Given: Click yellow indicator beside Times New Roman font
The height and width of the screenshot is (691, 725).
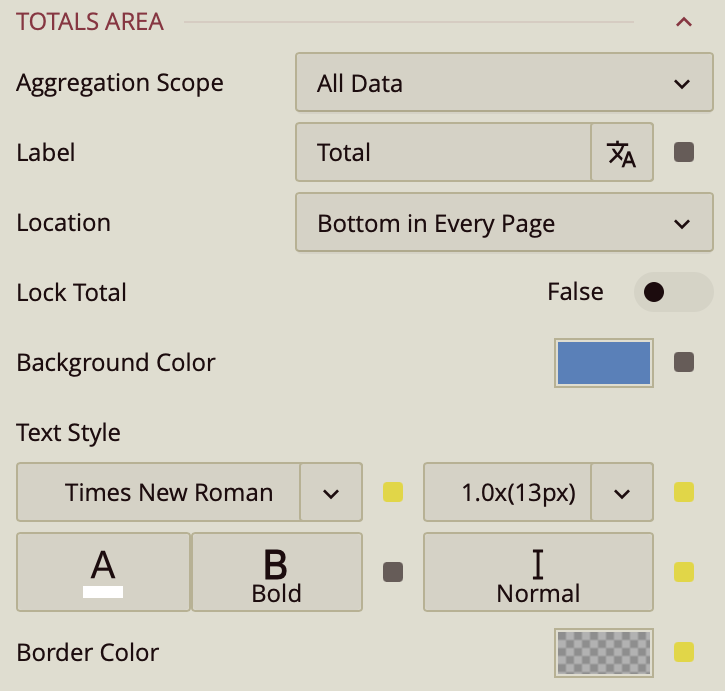Looking at the screenshot, I should tap(393, 492).
